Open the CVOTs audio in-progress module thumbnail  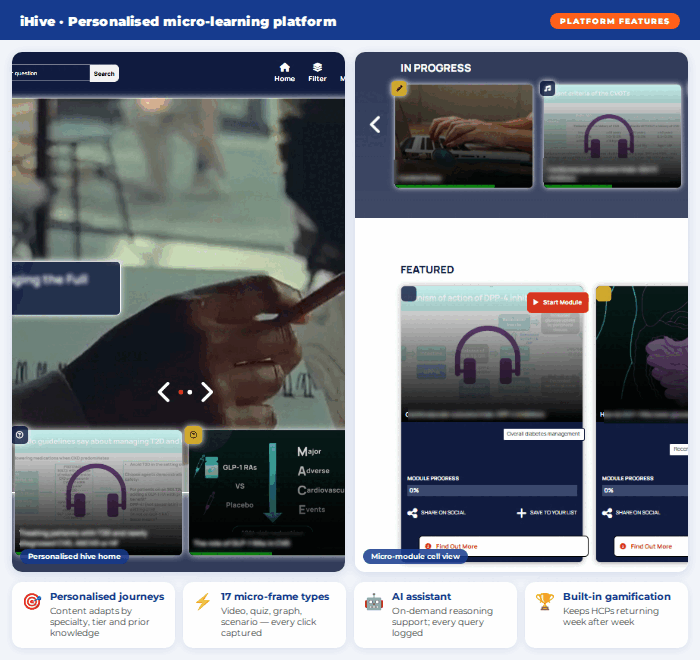click(612, 136)
